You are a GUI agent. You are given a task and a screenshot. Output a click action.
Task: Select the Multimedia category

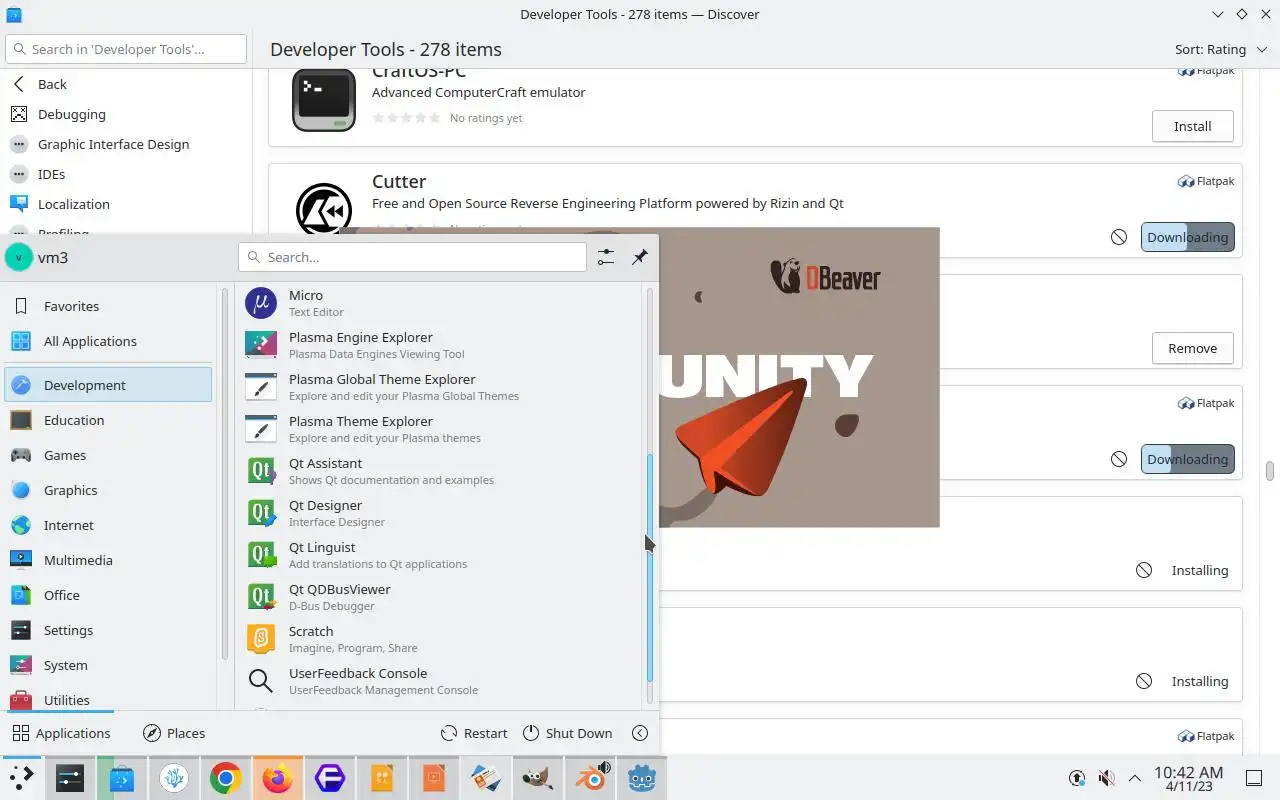coord(108,560)
